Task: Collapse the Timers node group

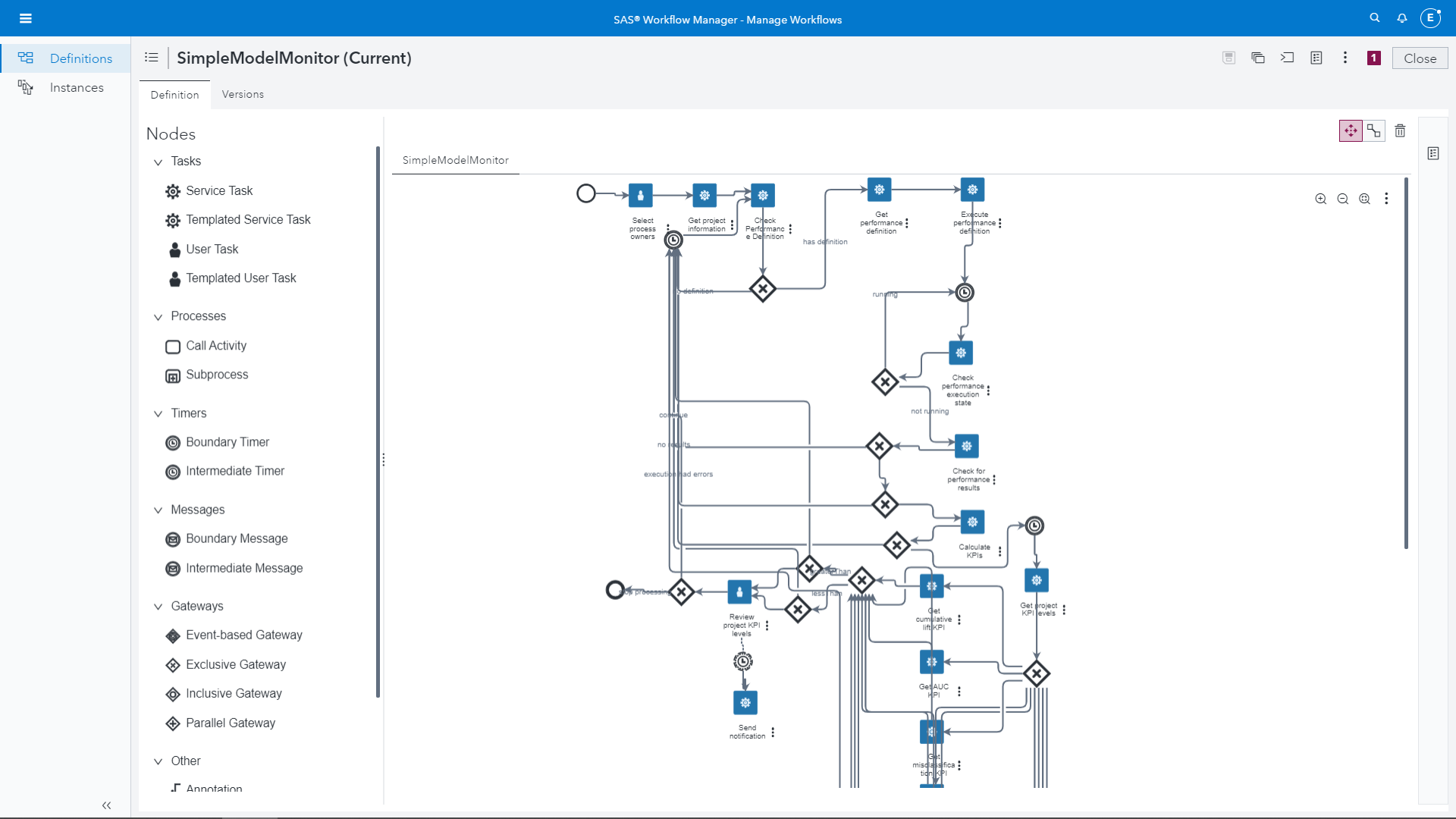Action: (x=158, y=414)
